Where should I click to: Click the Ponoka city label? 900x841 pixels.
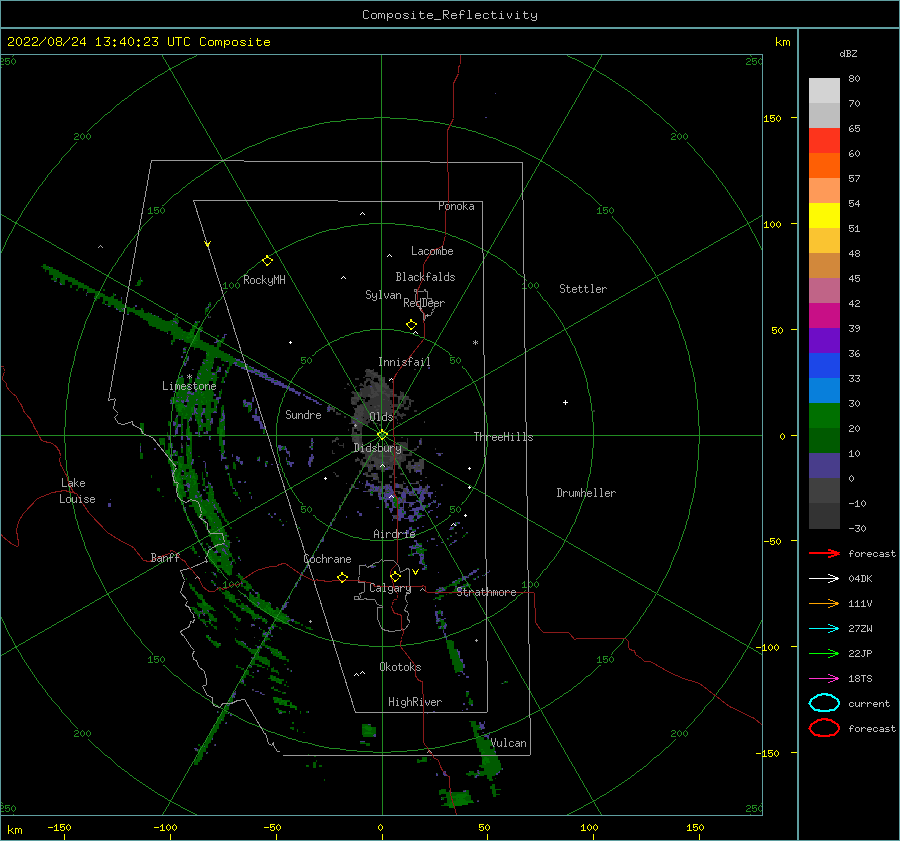456,206
